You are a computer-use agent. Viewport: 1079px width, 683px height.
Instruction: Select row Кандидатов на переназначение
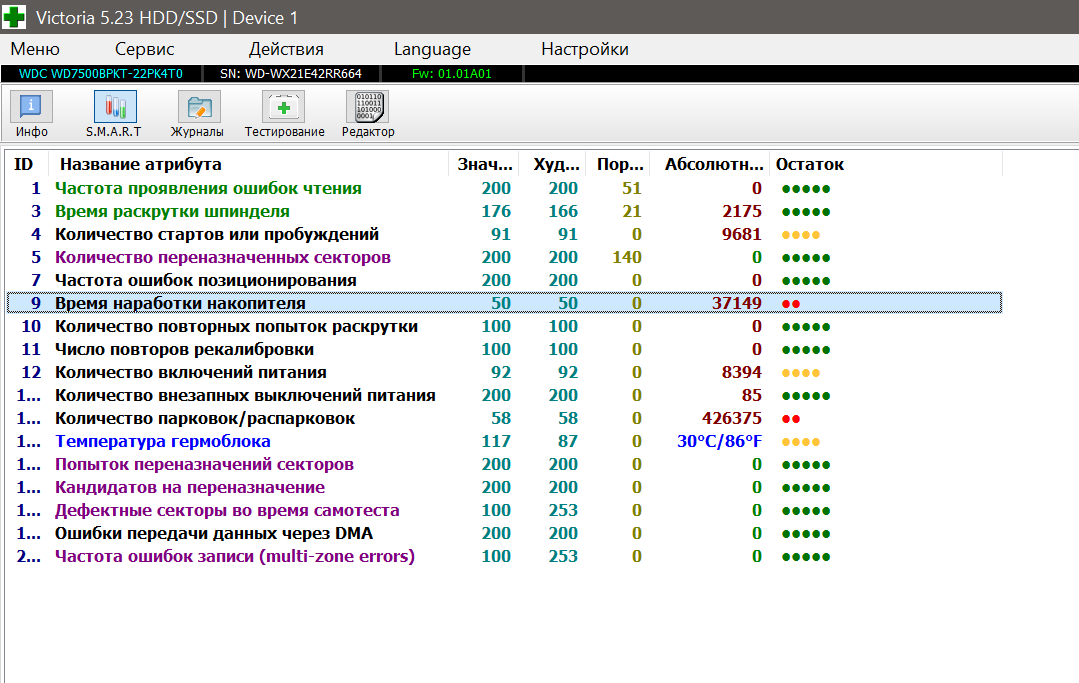[504, 488]
